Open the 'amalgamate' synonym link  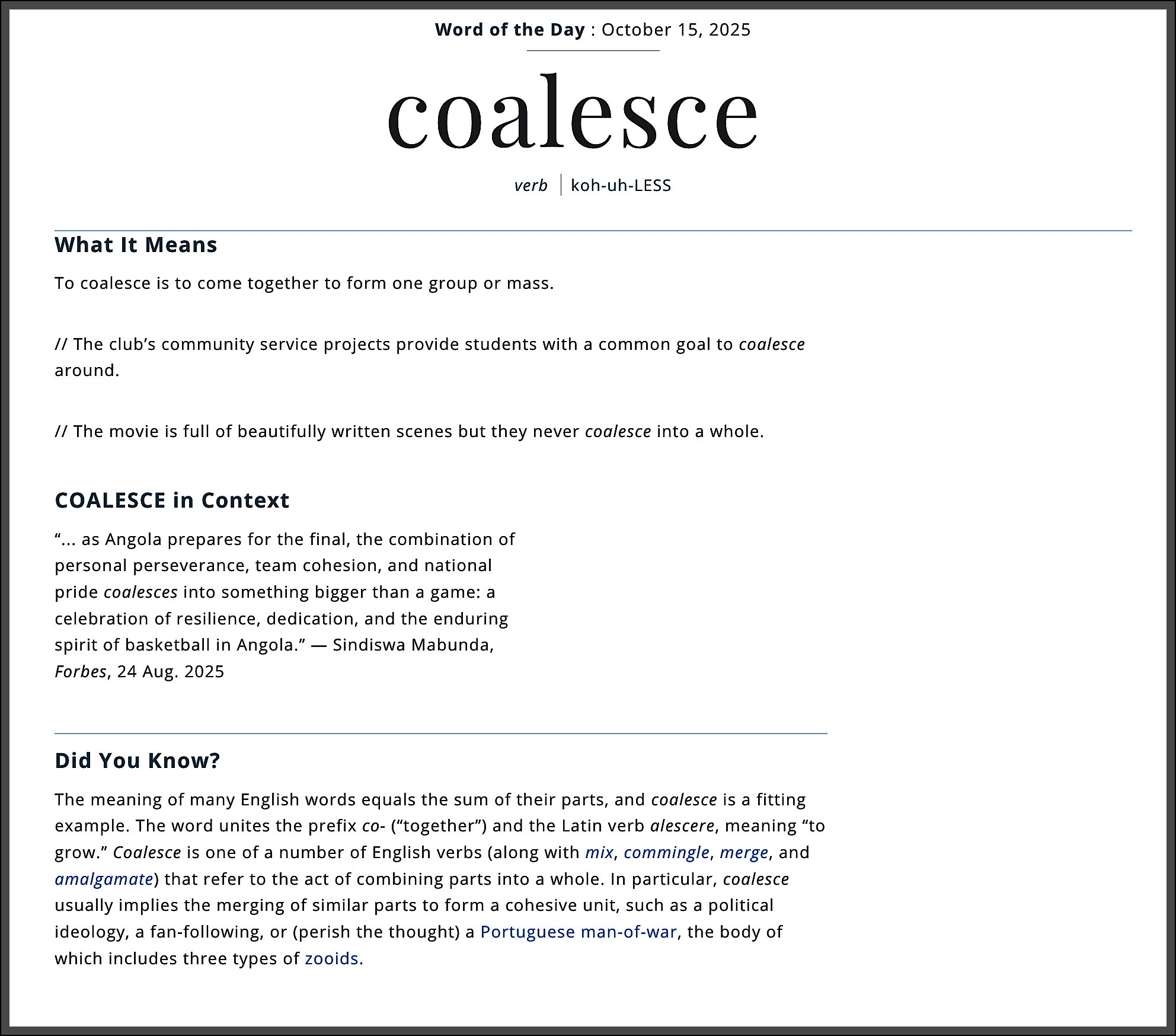pos(104,879)
